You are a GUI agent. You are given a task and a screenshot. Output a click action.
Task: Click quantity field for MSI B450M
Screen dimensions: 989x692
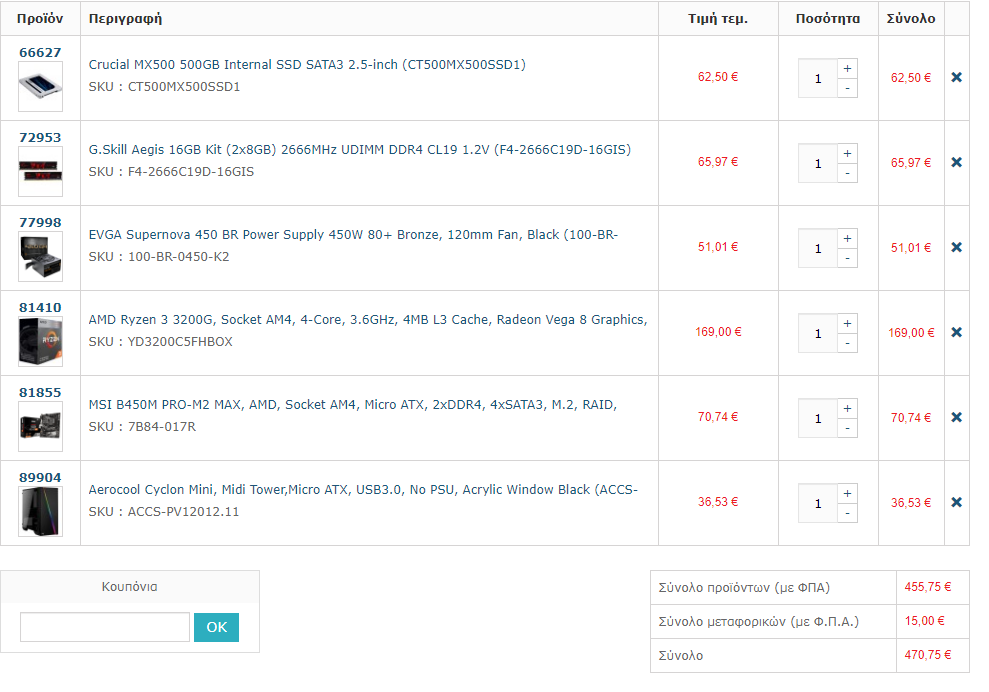click(817, 418)
